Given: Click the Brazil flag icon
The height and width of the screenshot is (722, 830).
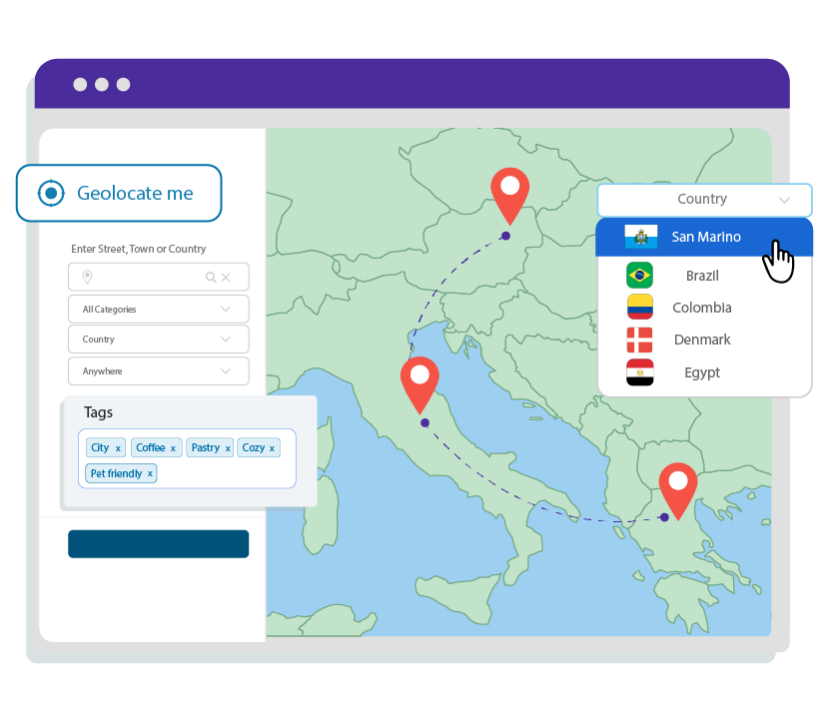Looking at the screenshot, I should 639,275.
